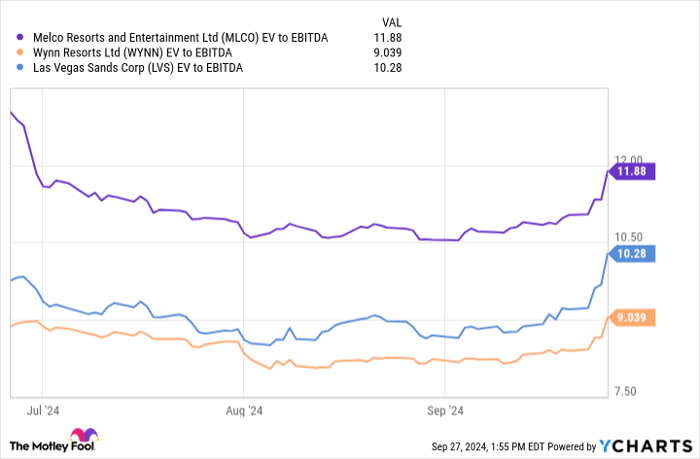Image resolution: width=700 pixels, height=459 pixels.
Task: Select Las Vegas Sands Corp legend label
Action: (138, 68)
